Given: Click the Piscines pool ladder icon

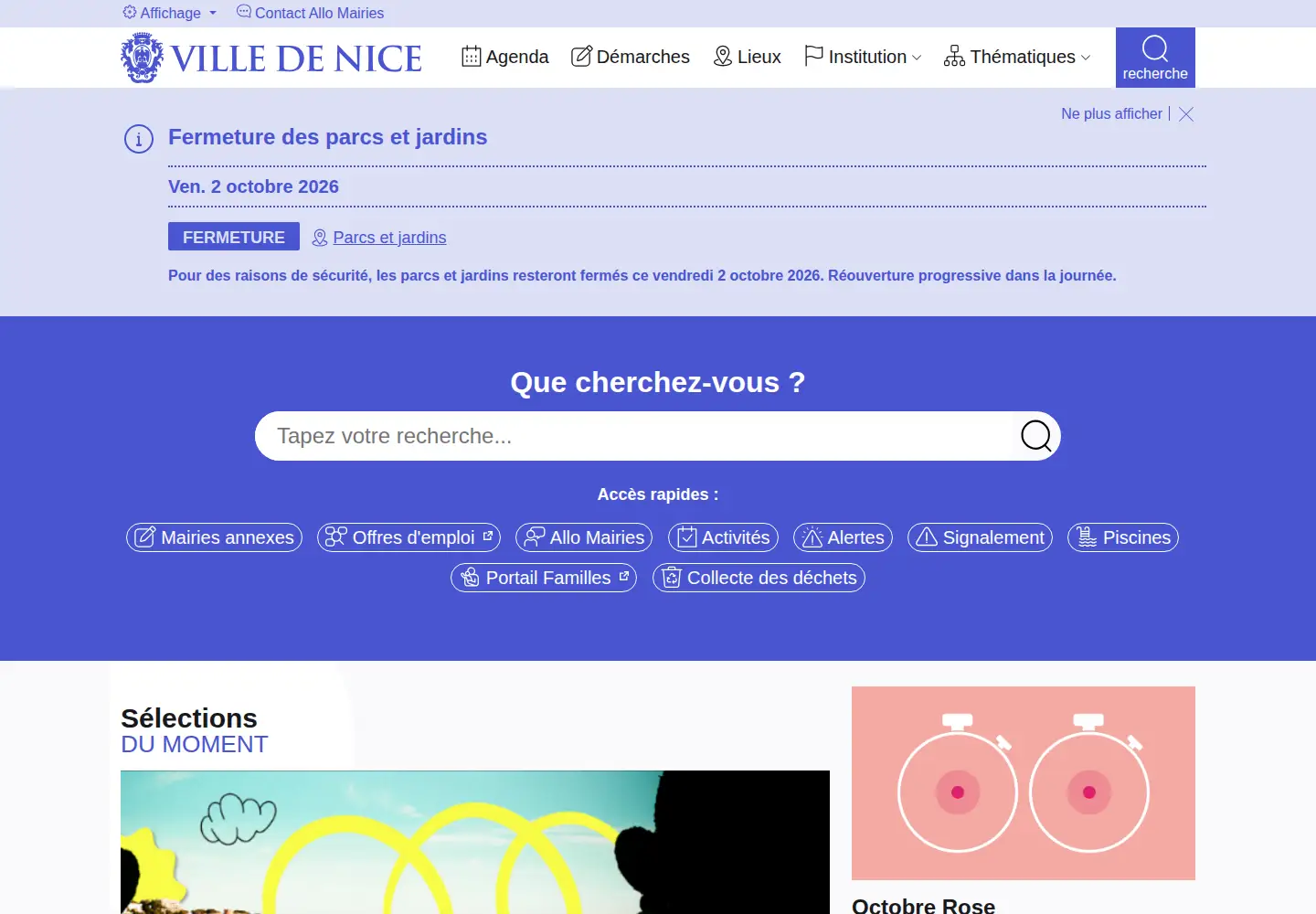Looking at the screenshot, I should 1087,537.
